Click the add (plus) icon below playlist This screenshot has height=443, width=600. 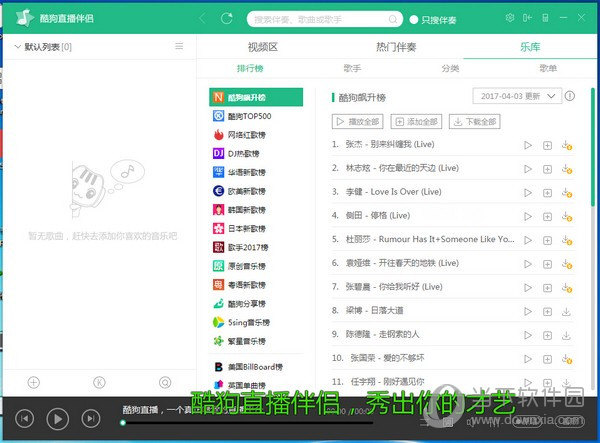point(34,382)
